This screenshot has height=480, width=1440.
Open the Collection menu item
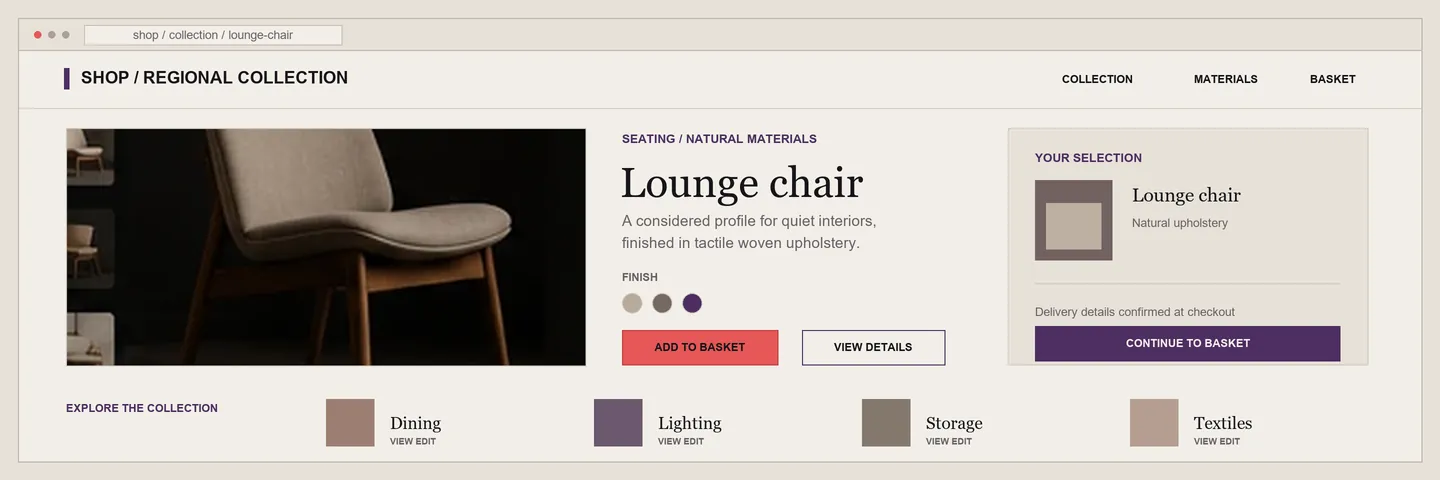[x=1097, y=79]
